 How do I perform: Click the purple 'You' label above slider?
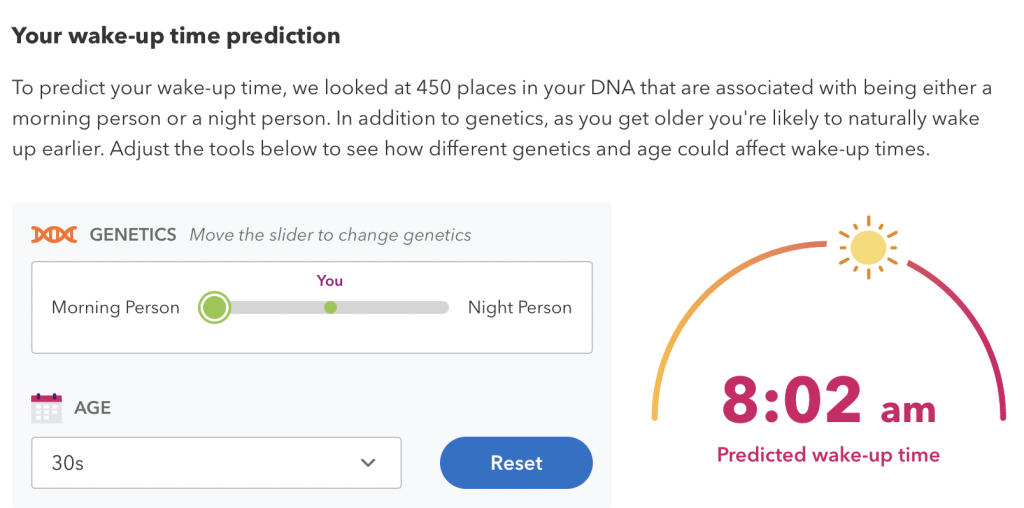click(x=330, y=281)
